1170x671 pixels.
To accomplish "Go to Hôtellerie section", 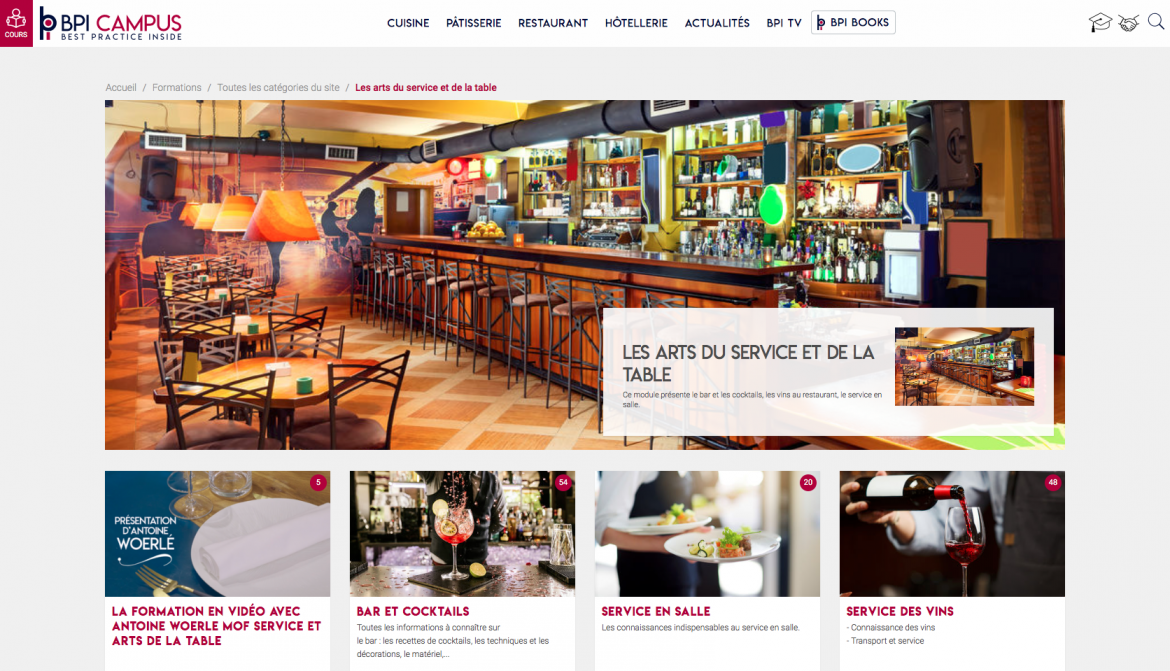I will (636, 23).
